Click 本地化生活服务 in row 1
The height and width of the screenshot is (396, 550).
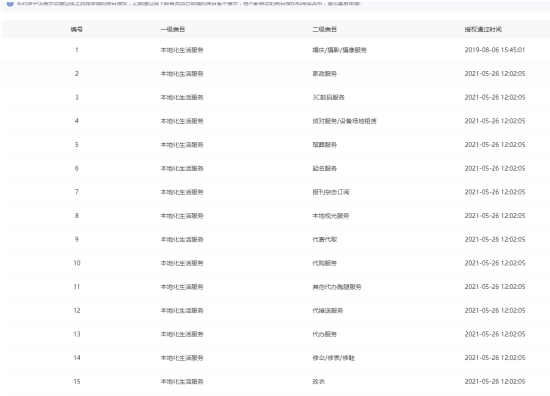tap(182, 50)
